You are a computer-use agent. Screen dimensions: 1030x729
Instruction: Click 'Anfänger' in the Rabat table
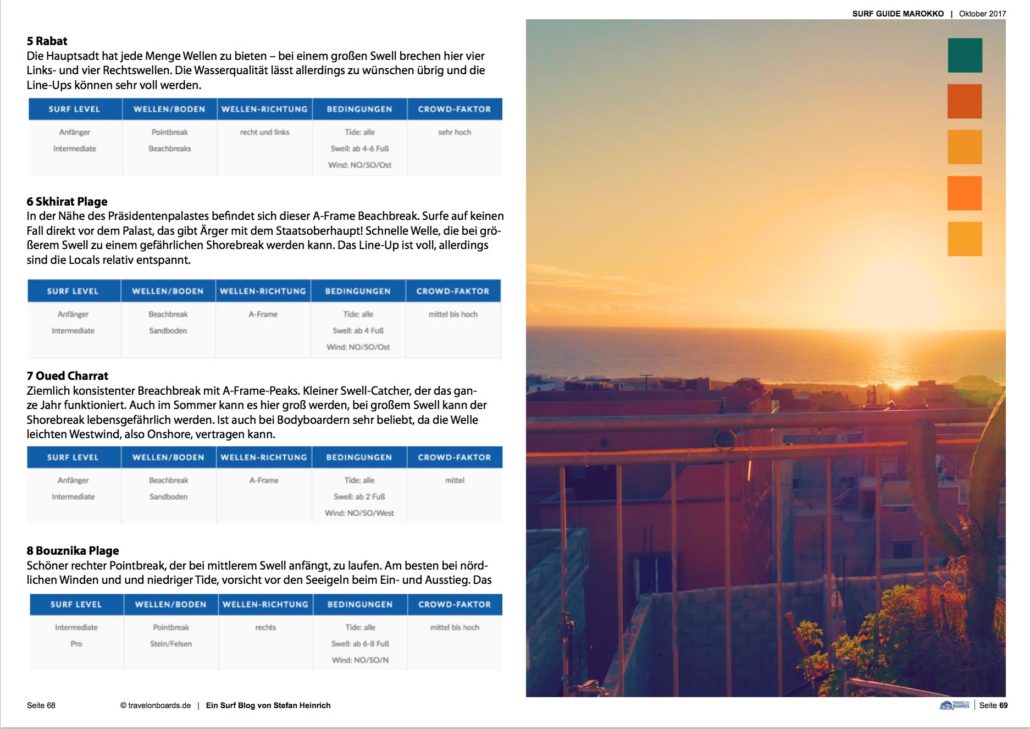point(74,132)
